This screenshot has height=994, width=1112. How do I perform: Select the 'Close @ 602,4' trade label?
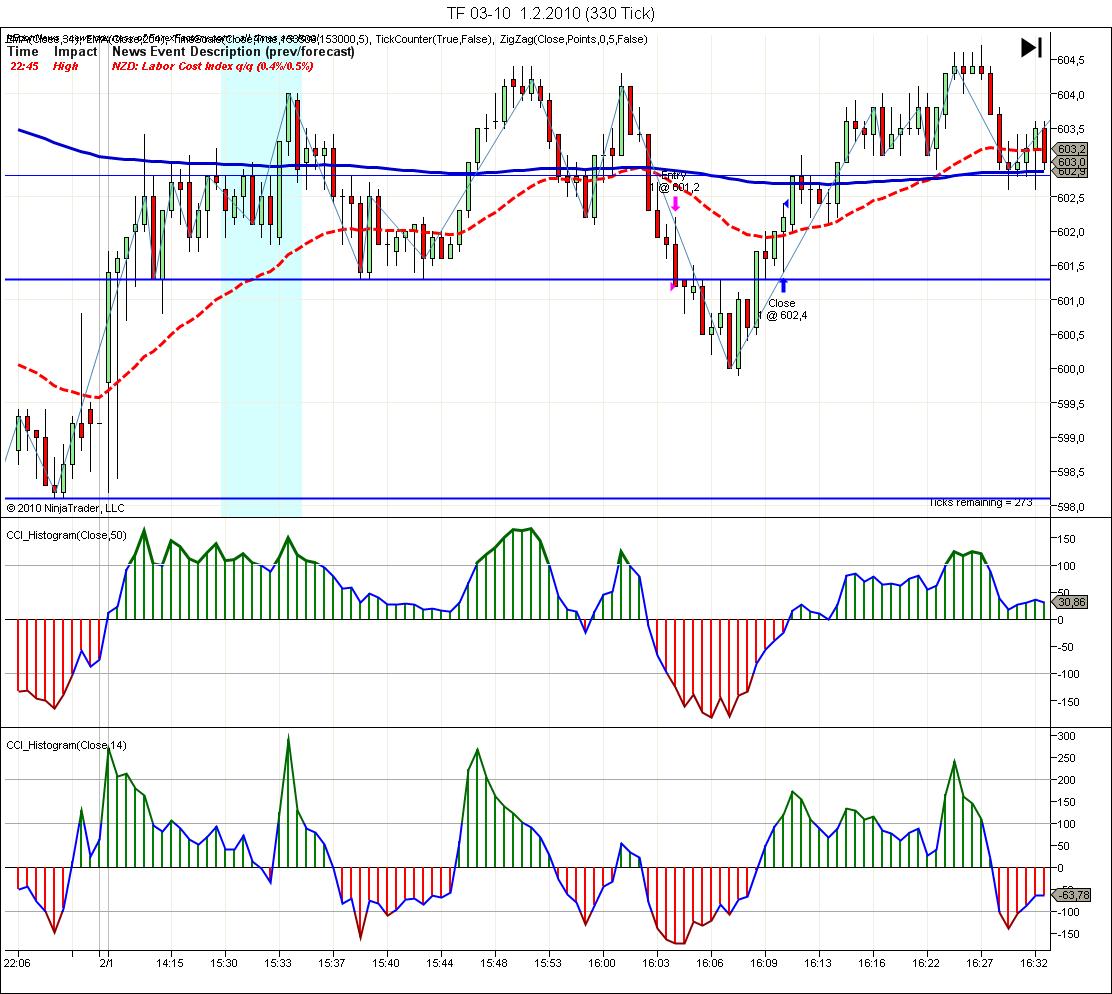[781, 309]
